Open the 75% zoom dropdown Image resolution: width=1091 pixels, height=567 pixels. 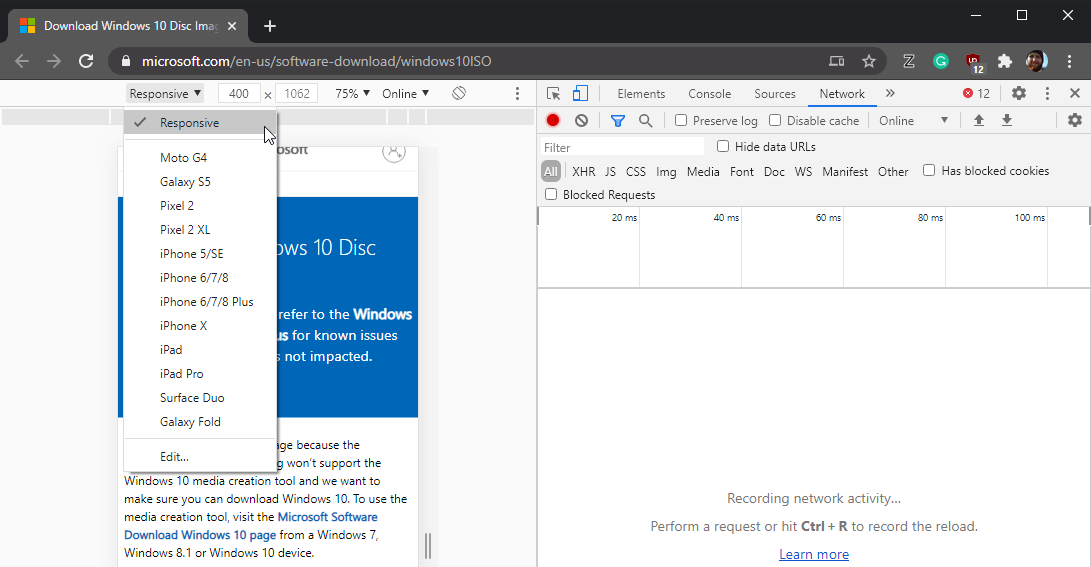click(x=353, y=93)
